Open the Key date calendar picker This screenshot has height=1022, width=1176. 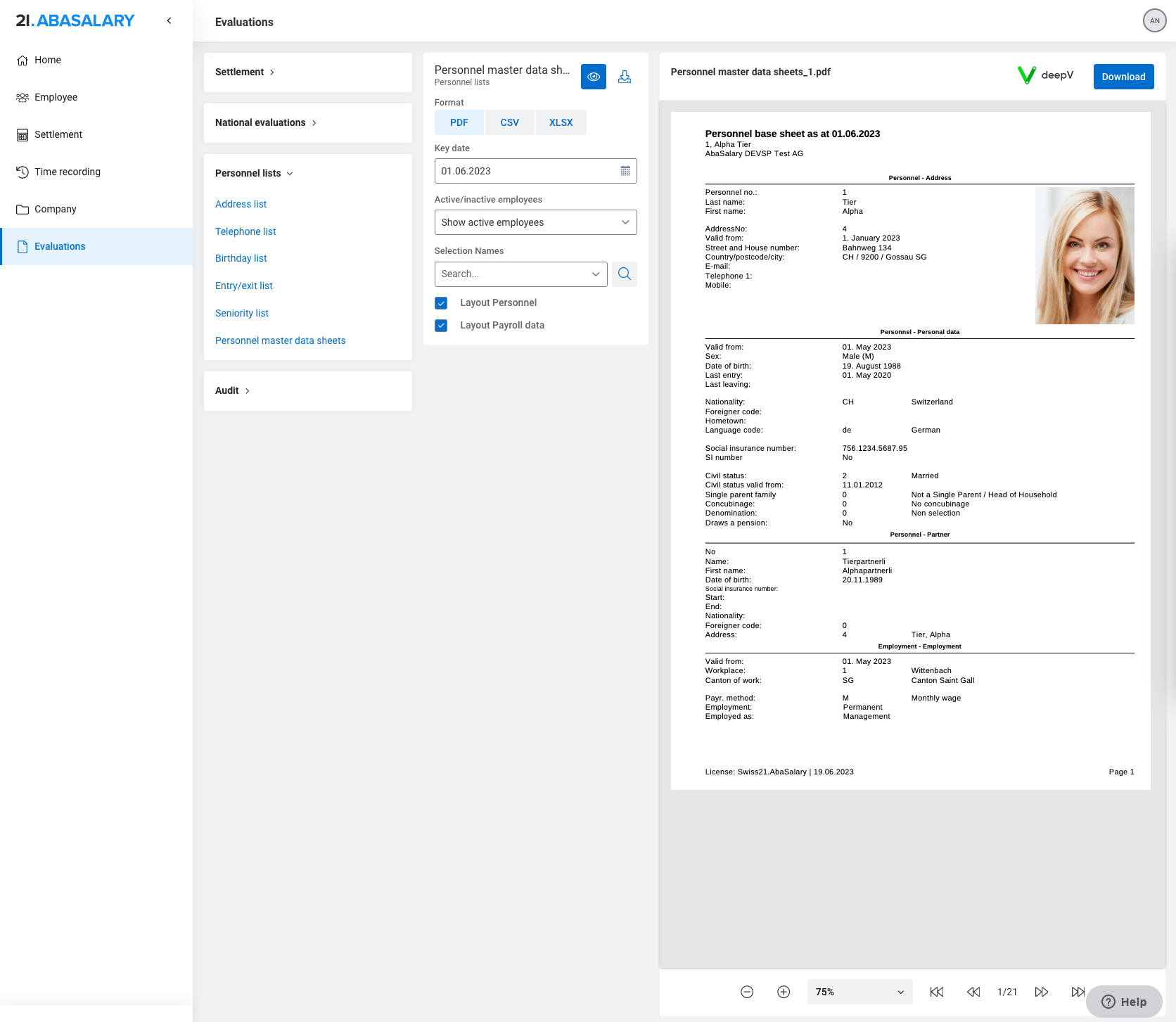pos(625,171)
